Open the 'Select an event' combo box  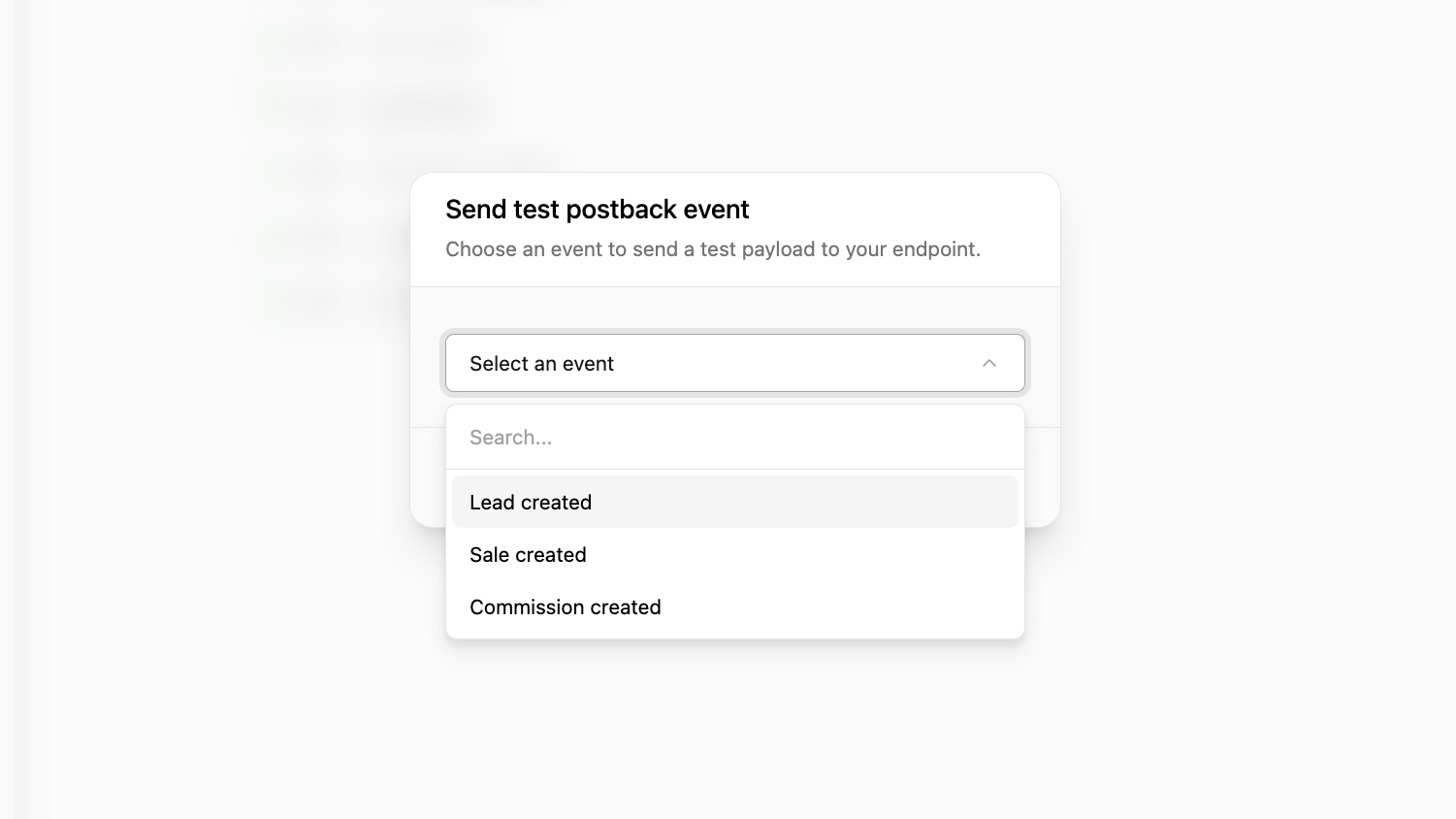pos(735,363)
